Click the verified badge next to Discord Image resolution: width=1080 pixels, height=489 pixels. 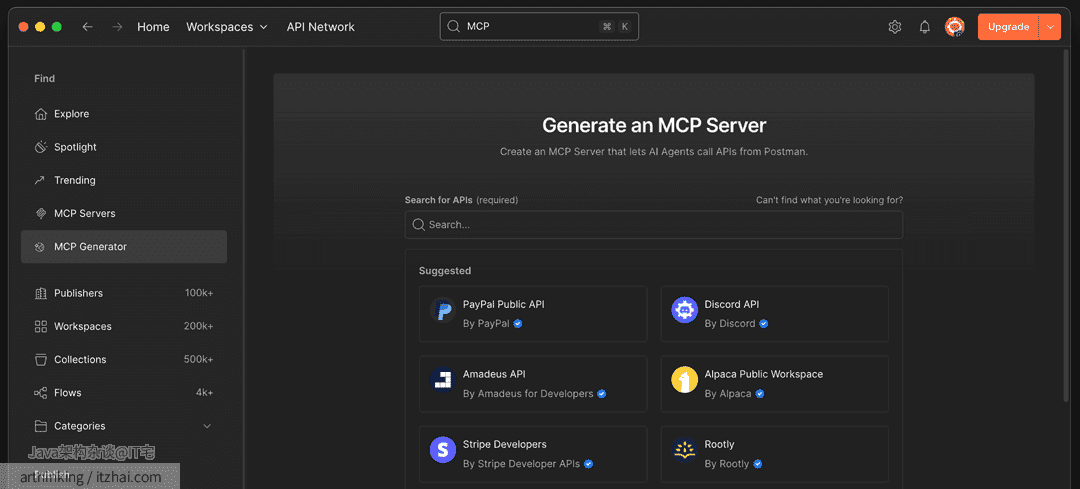point(764,324)
